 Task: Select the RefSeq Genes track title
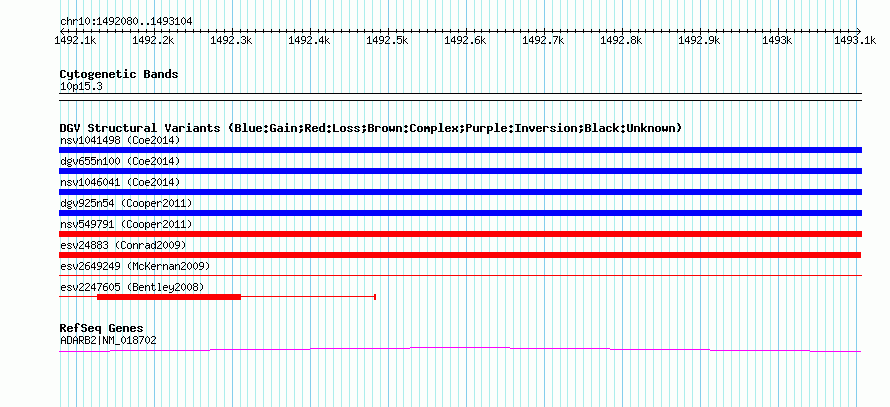pos(102,328)
